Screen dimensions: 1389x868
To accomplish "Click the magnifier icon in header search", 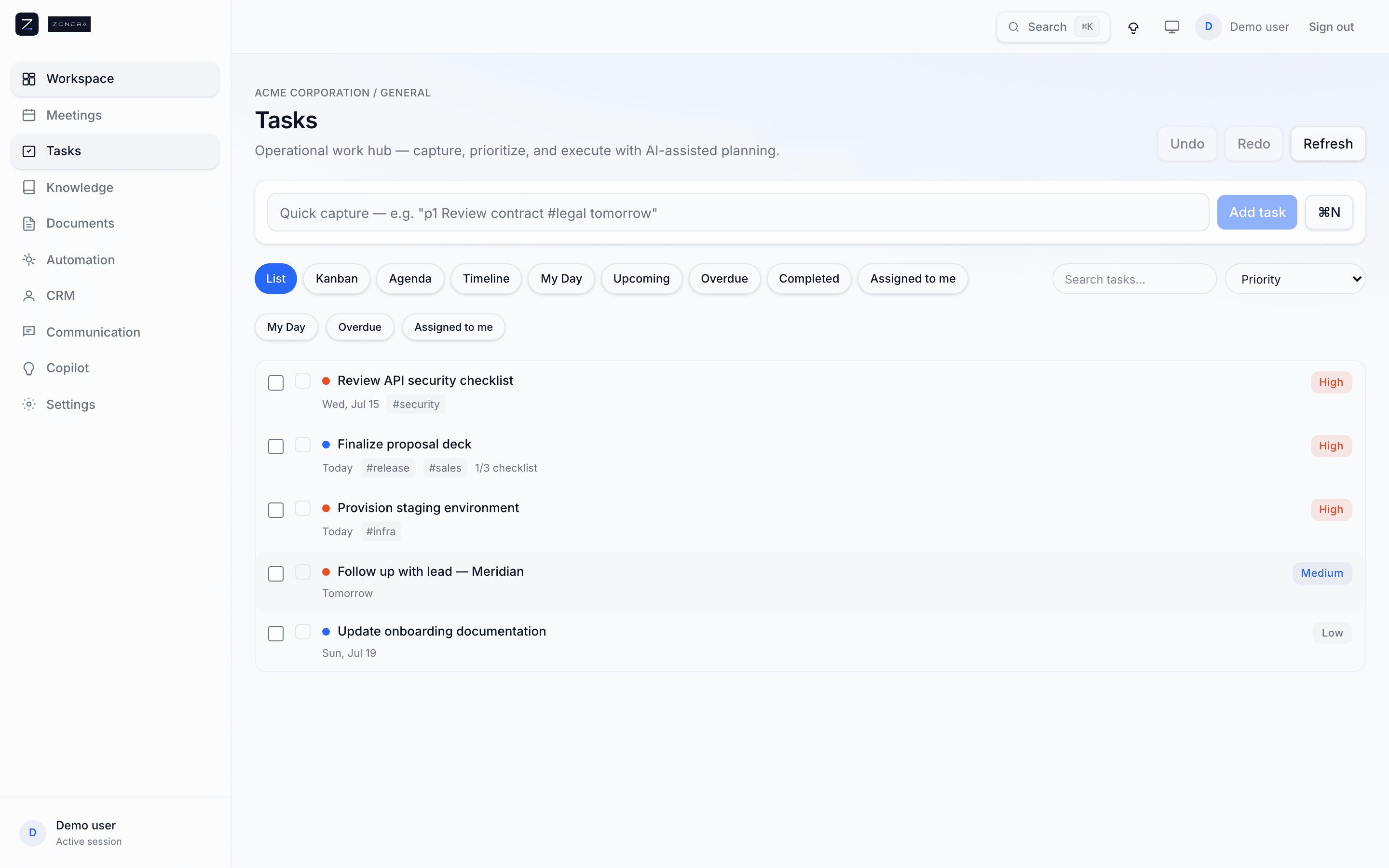I will [1014, 27].
